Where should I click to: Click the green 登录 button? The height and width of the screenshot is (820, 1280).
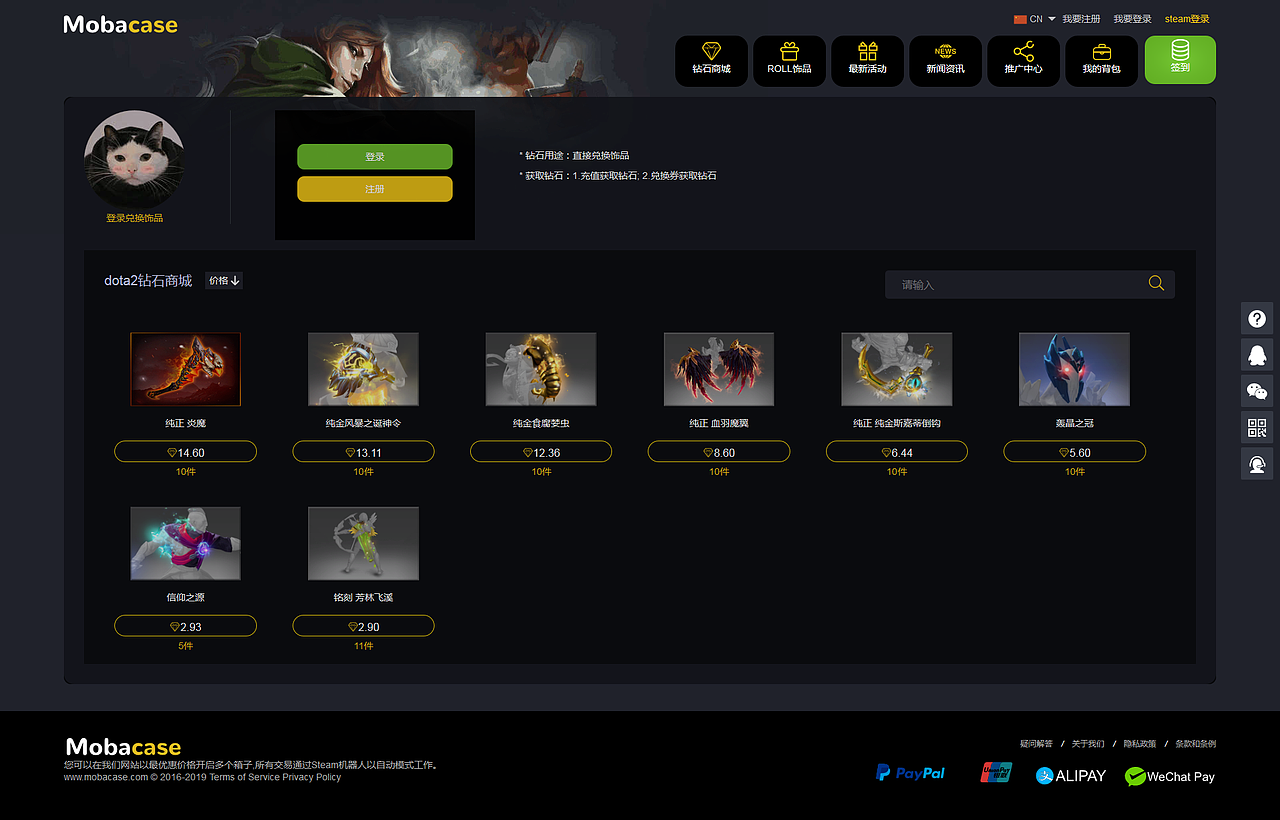coord(375,157)
